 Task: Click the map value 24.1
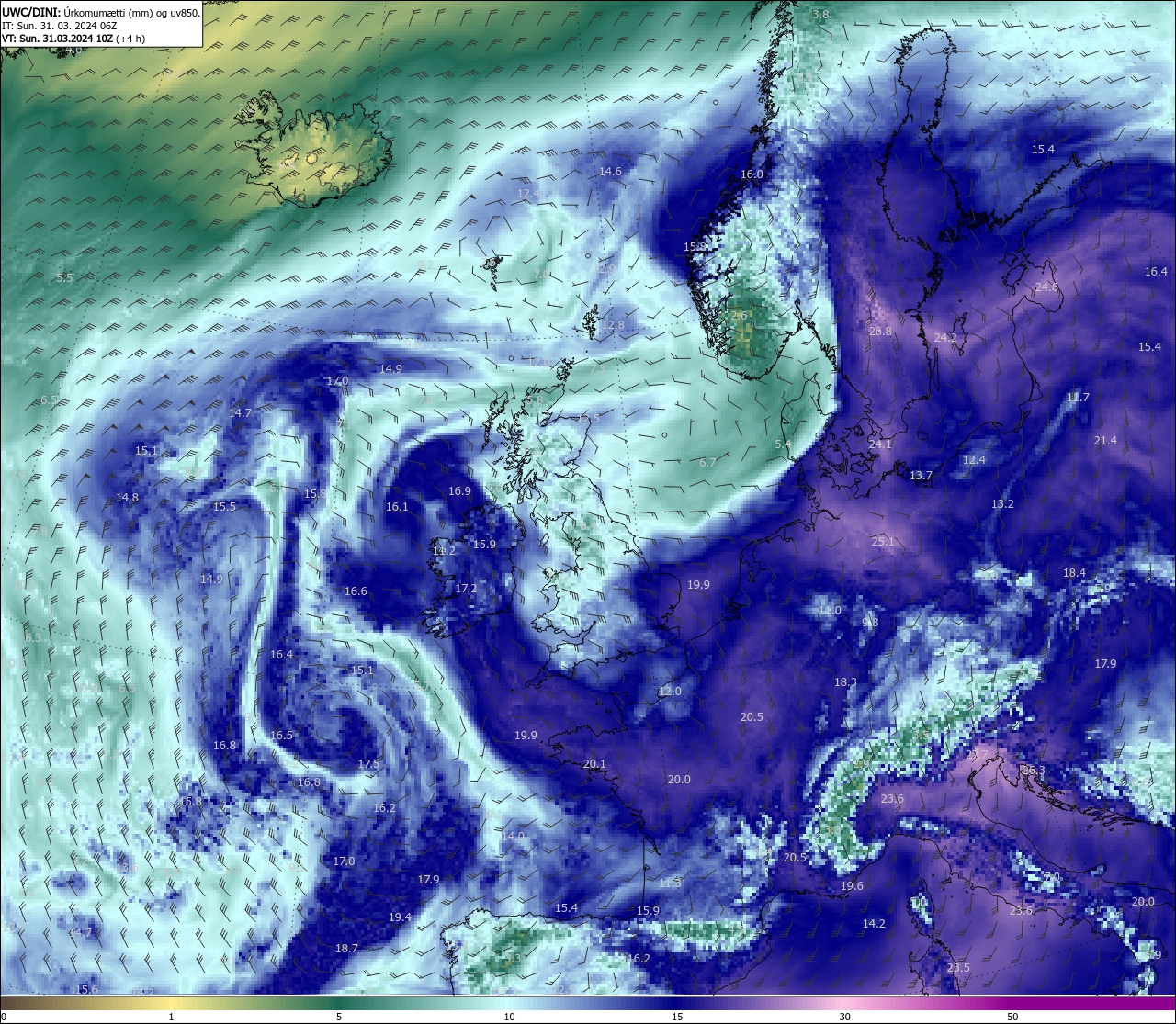pos(880,444)
